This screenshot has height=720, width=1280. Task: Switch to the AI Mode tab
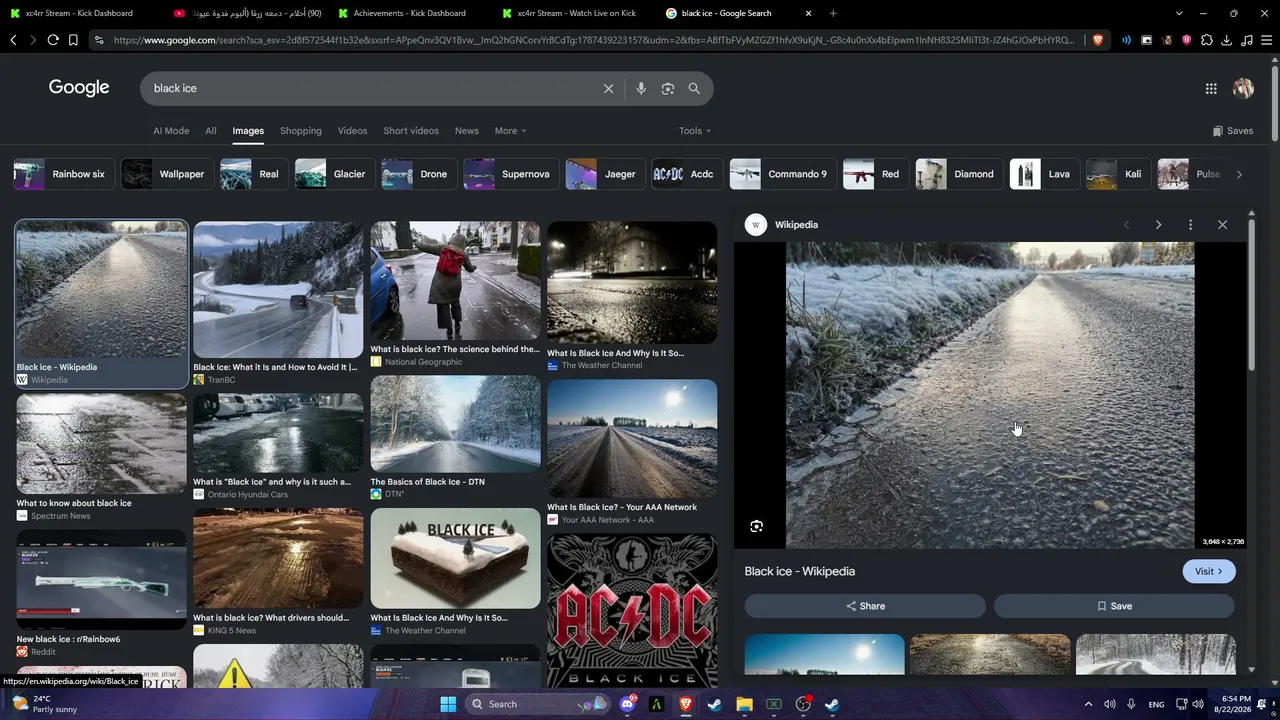[171, 131]
